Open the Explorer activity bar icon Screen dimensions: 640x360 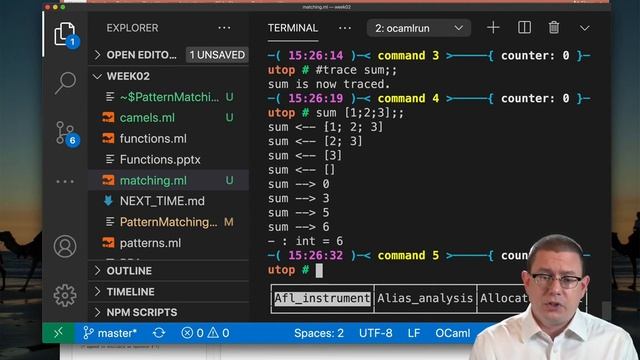tap(65, 33)
